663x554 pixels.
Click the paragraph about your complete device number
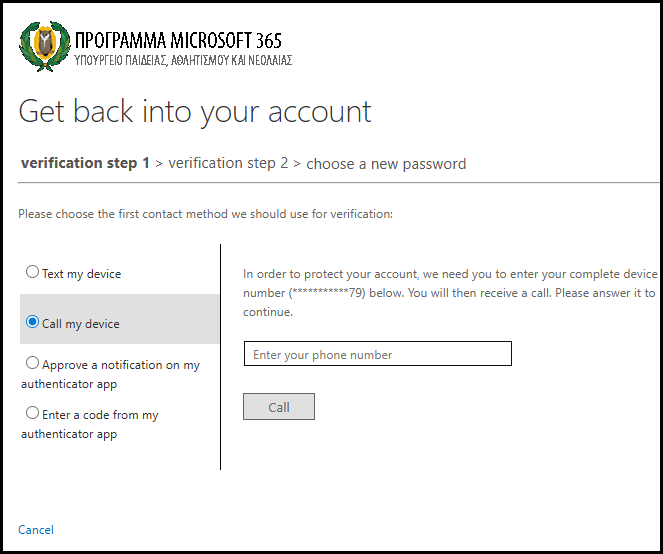(450, 292)
